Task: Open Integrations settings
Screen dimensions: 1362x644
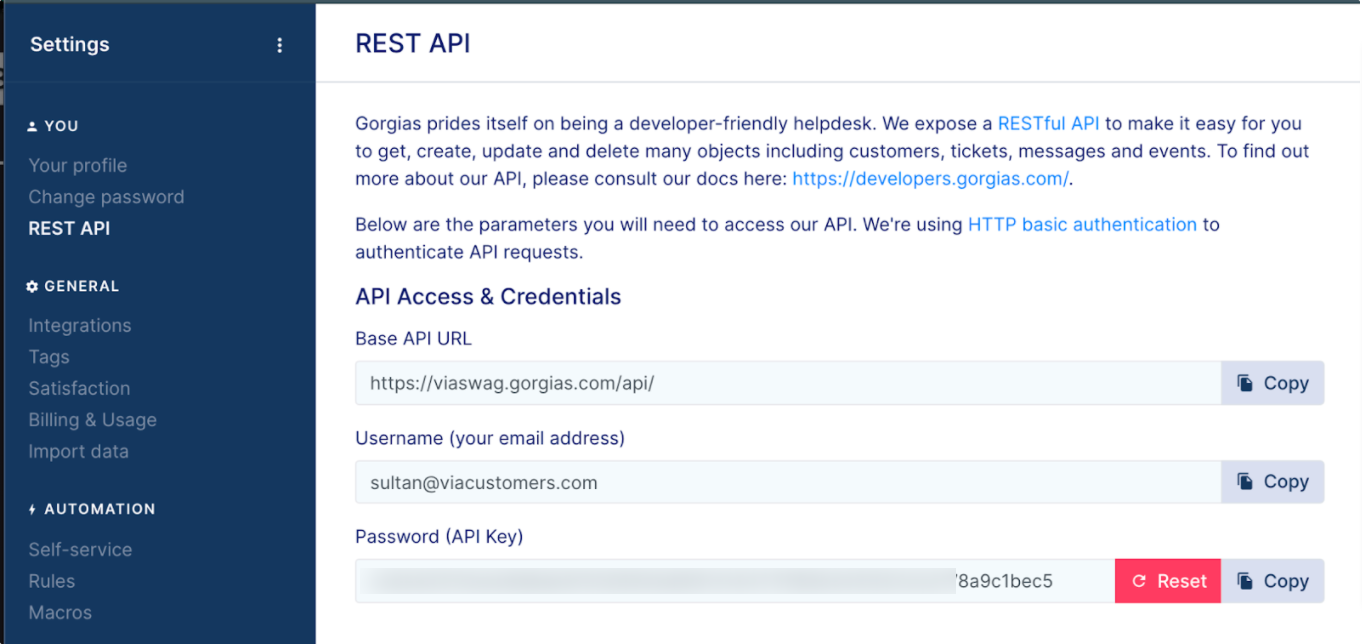Action: (80, 325)
